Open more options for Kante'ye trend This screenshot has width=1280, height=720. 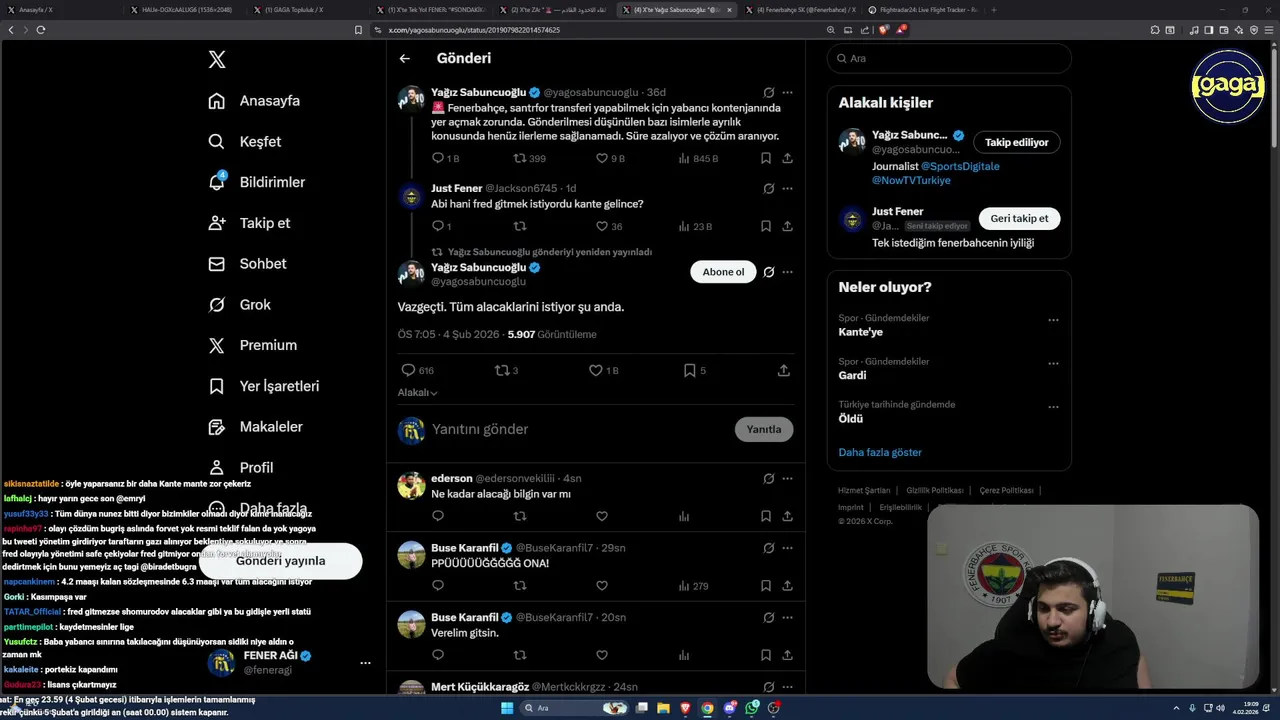pos(1053,320)
